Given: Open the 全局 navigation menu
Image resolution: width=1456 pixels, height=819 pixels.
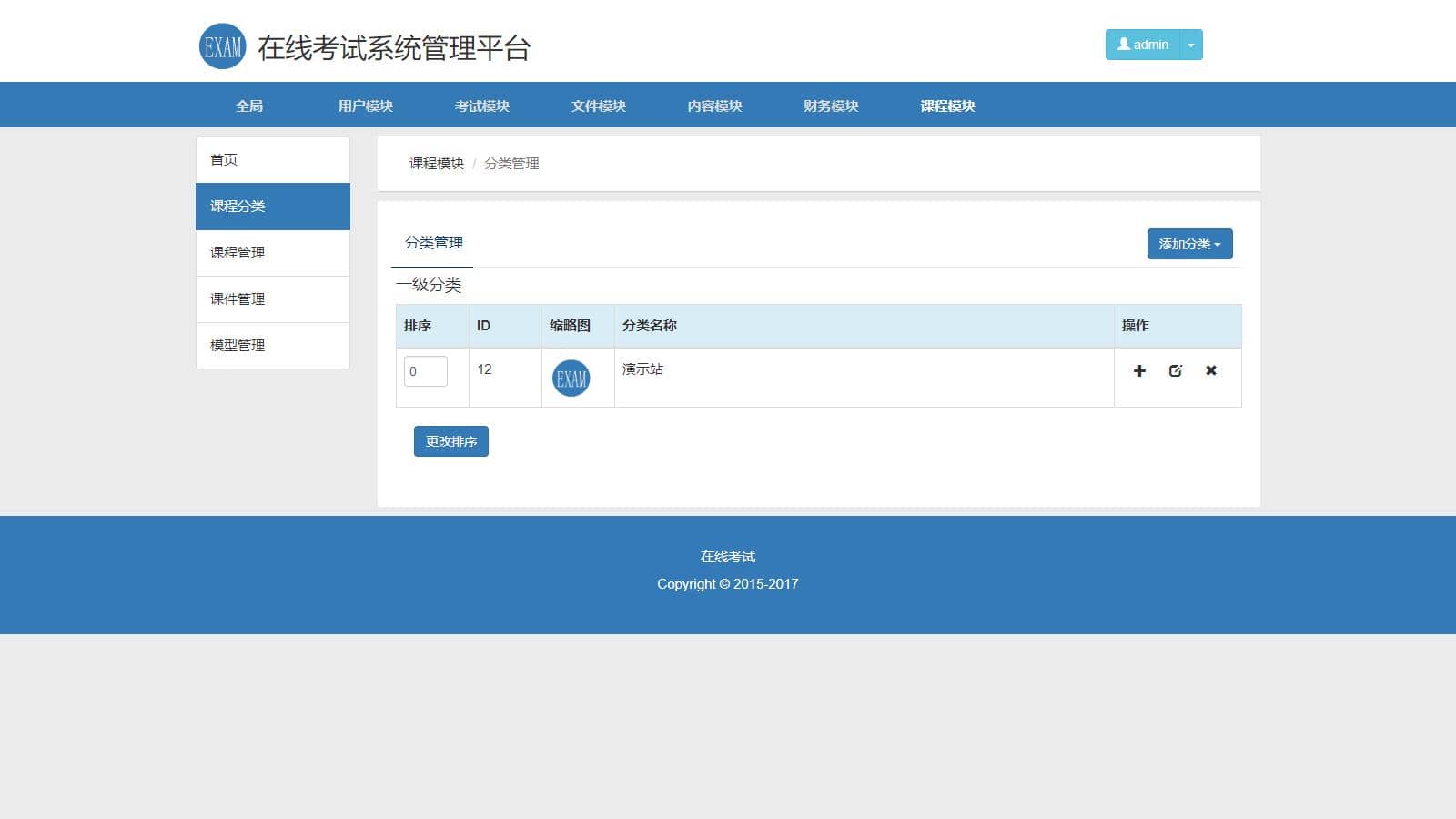Looking at the screenshot, I should [x=249, y=106].
